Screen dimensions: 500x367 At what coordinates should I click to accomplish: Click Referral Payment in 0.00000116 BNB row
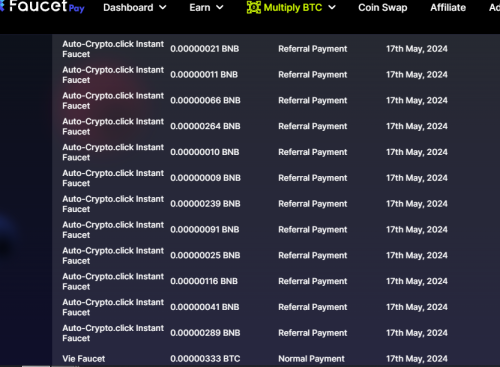click(x=313, y=281)
